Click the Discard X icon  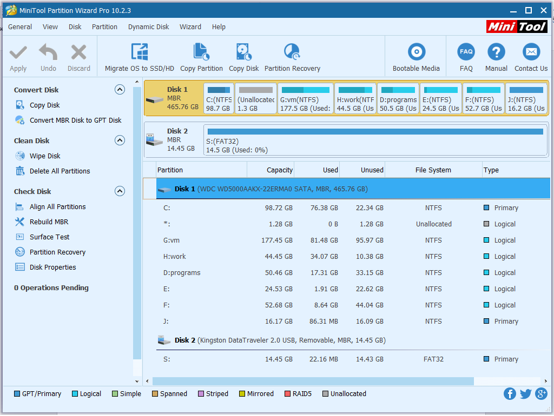[78, 52]
